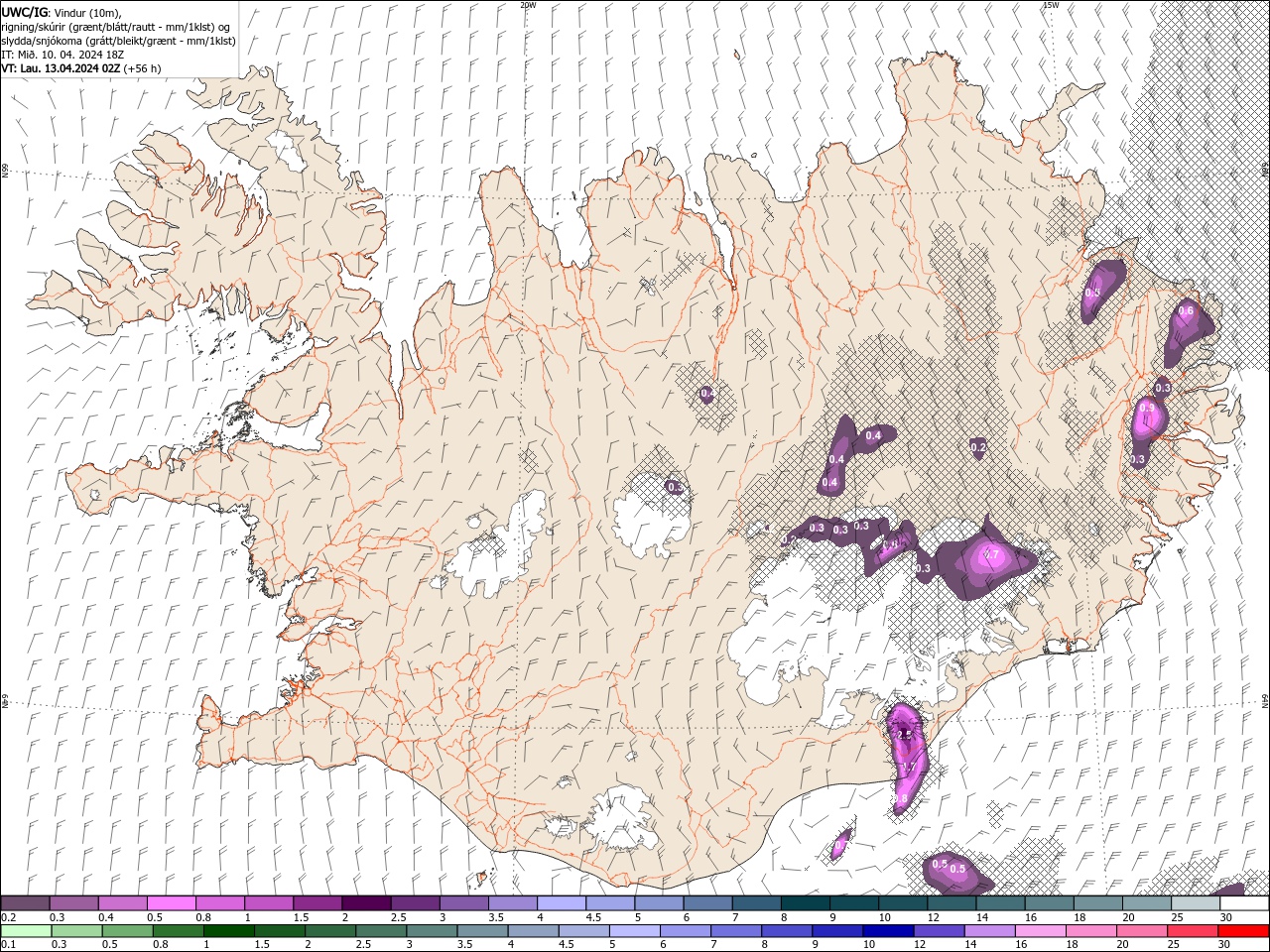
Task: Click the '0.6' snowfall value on the map
Action: [1186, 311]
